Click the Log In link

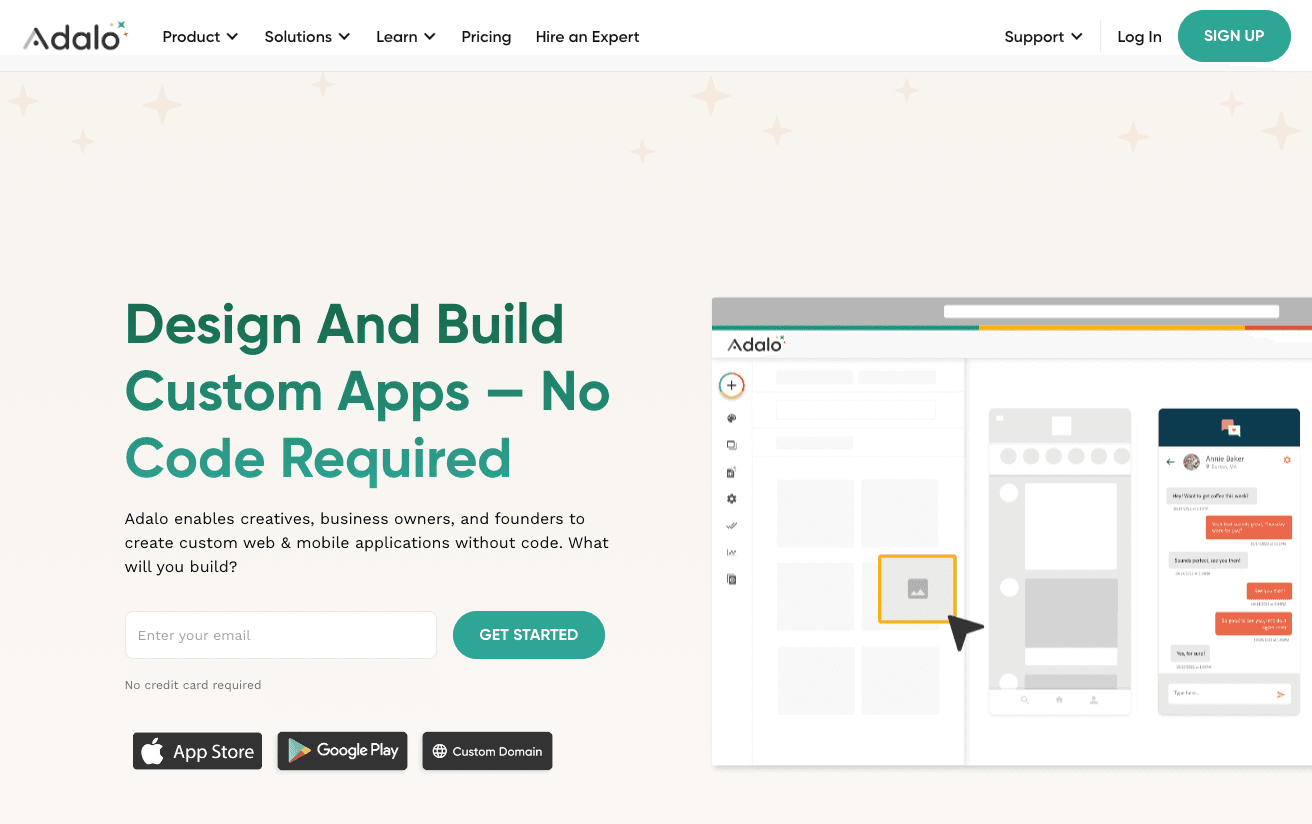(x=1139, y=37)
